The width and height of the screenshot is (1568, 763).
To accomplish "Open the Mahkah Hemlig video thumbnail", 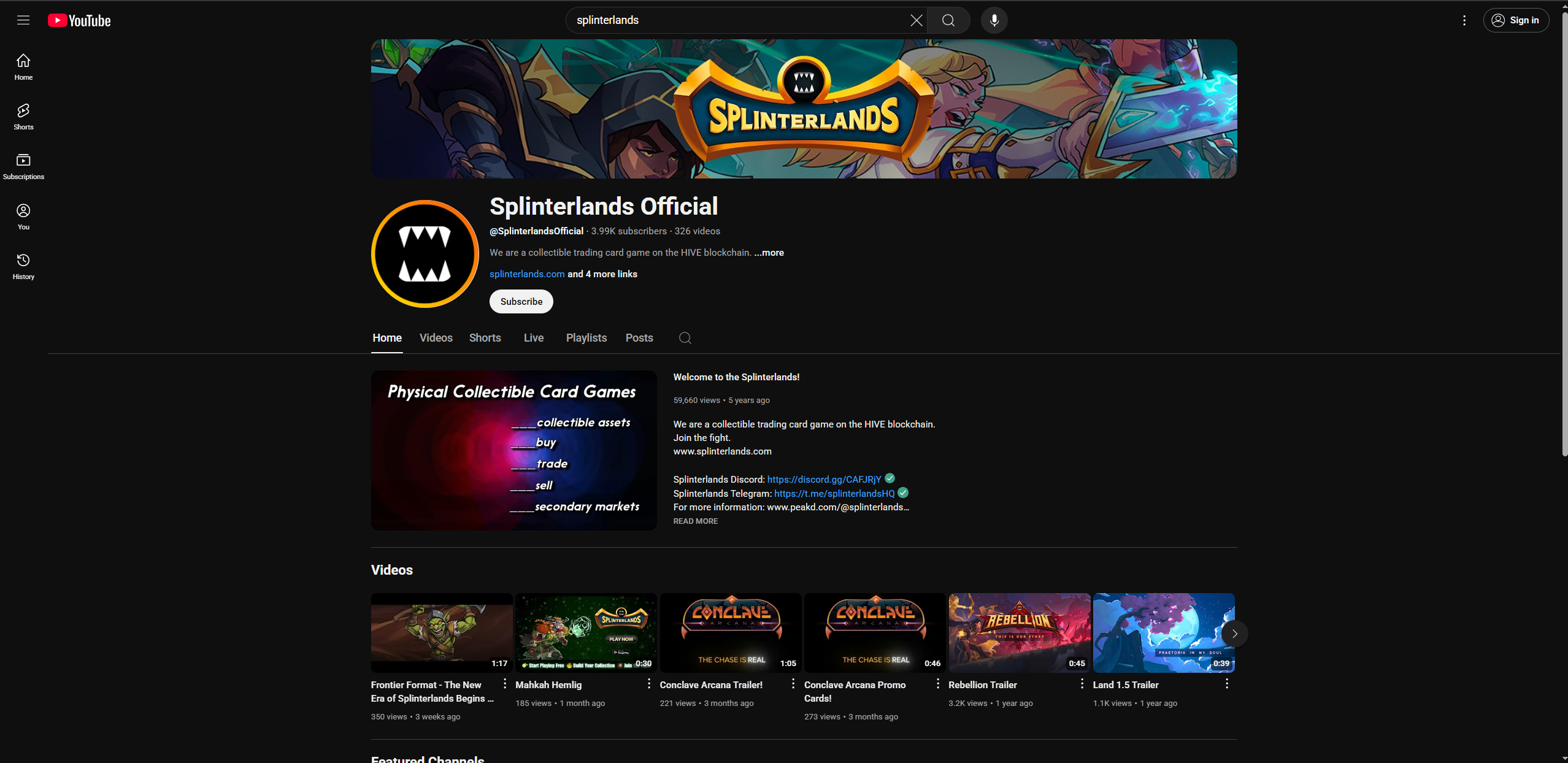I will 586,633.
